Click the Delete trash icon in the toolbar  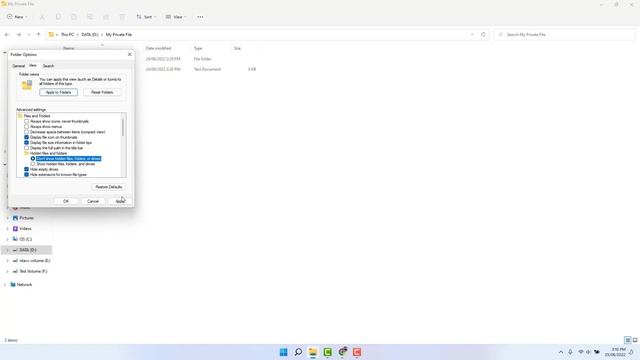[122, 17]
